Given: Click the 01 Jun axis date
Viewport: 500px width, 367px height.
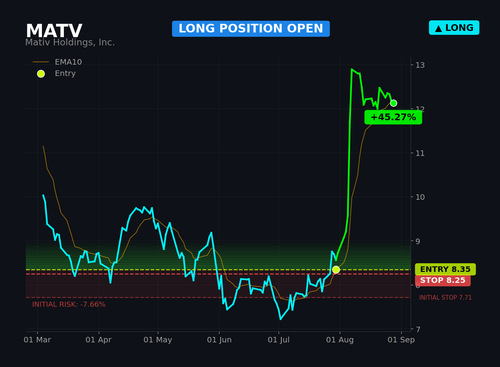Looking at the screenshot, I should coord(219,340).
